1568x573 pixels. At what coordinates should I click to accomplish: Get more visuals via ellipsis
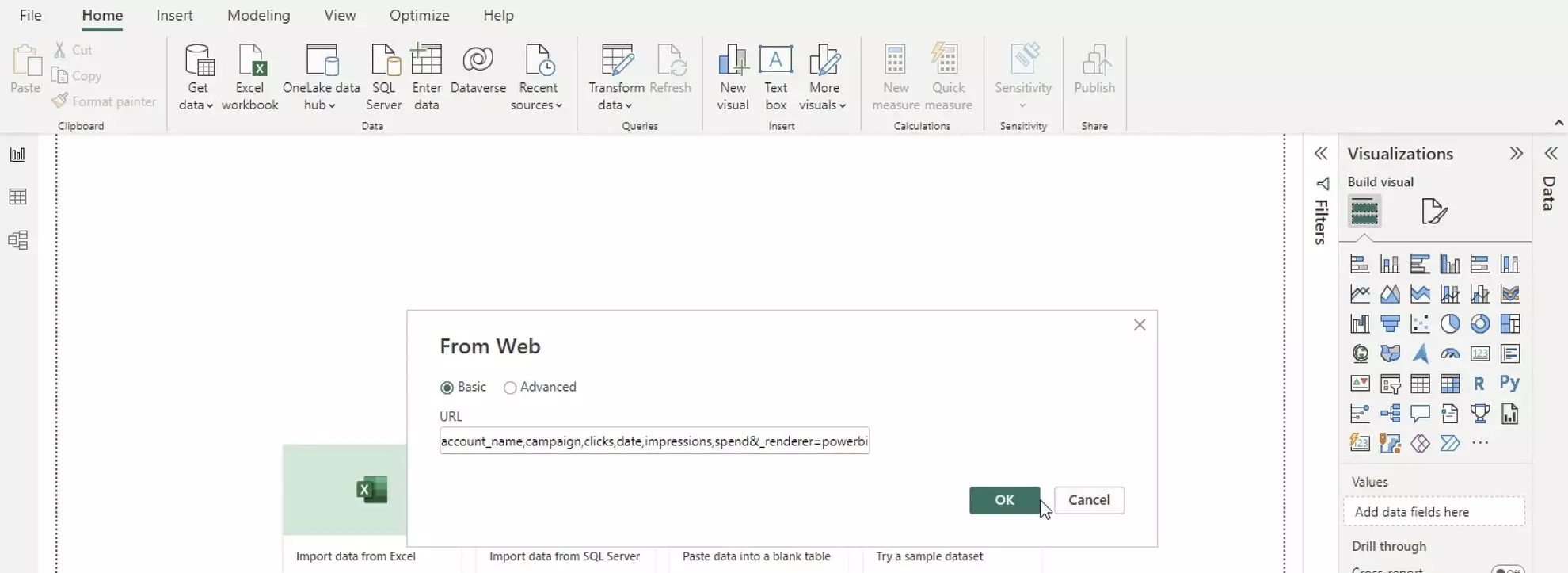click(x=1480, y=443)
